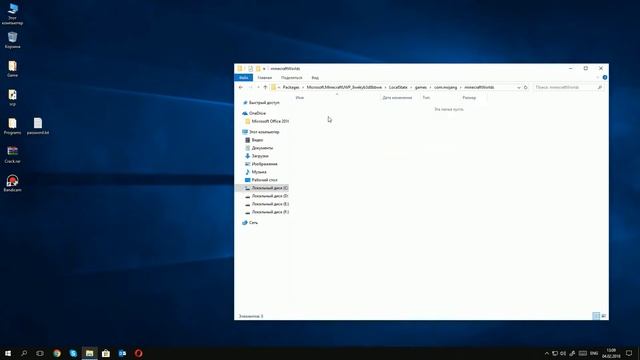Select the password.txt file on the desktop
The width and height of the screenshot is (640, 360).
[38, 126]
